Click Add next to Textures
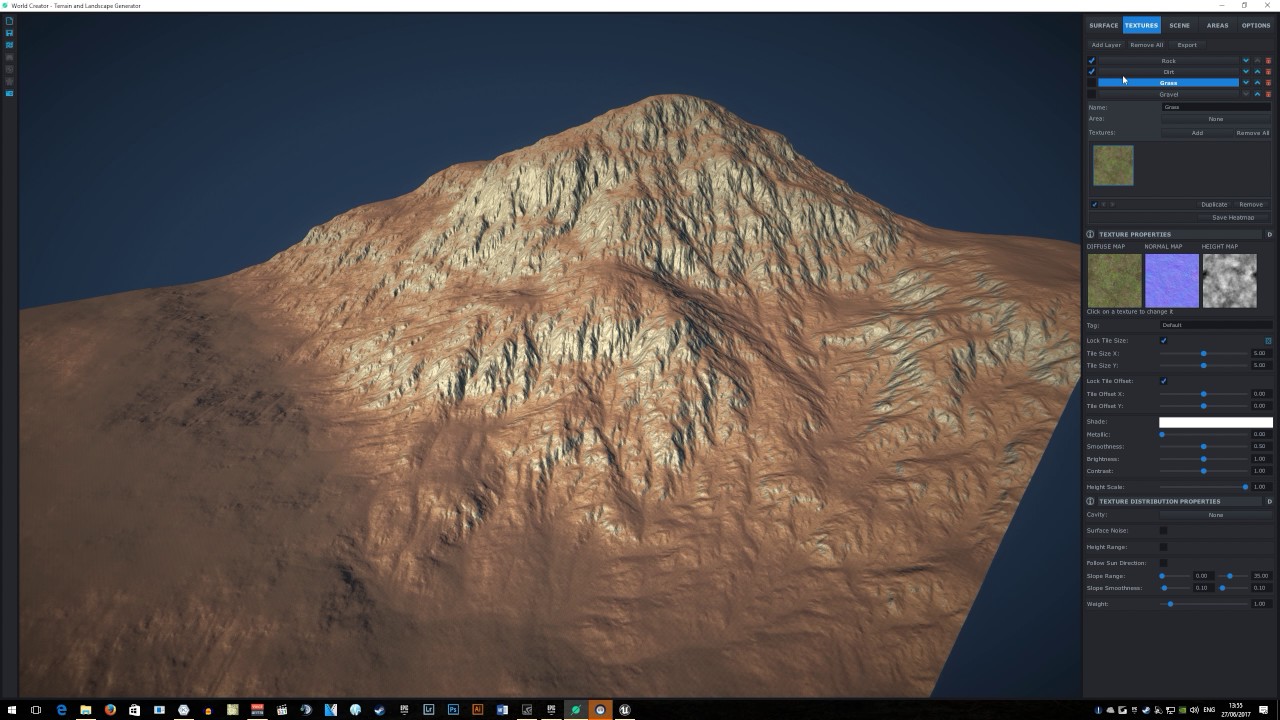The width and height of the screenshot is (1280, 720). pyautogui.click(x=1197, y=133)
